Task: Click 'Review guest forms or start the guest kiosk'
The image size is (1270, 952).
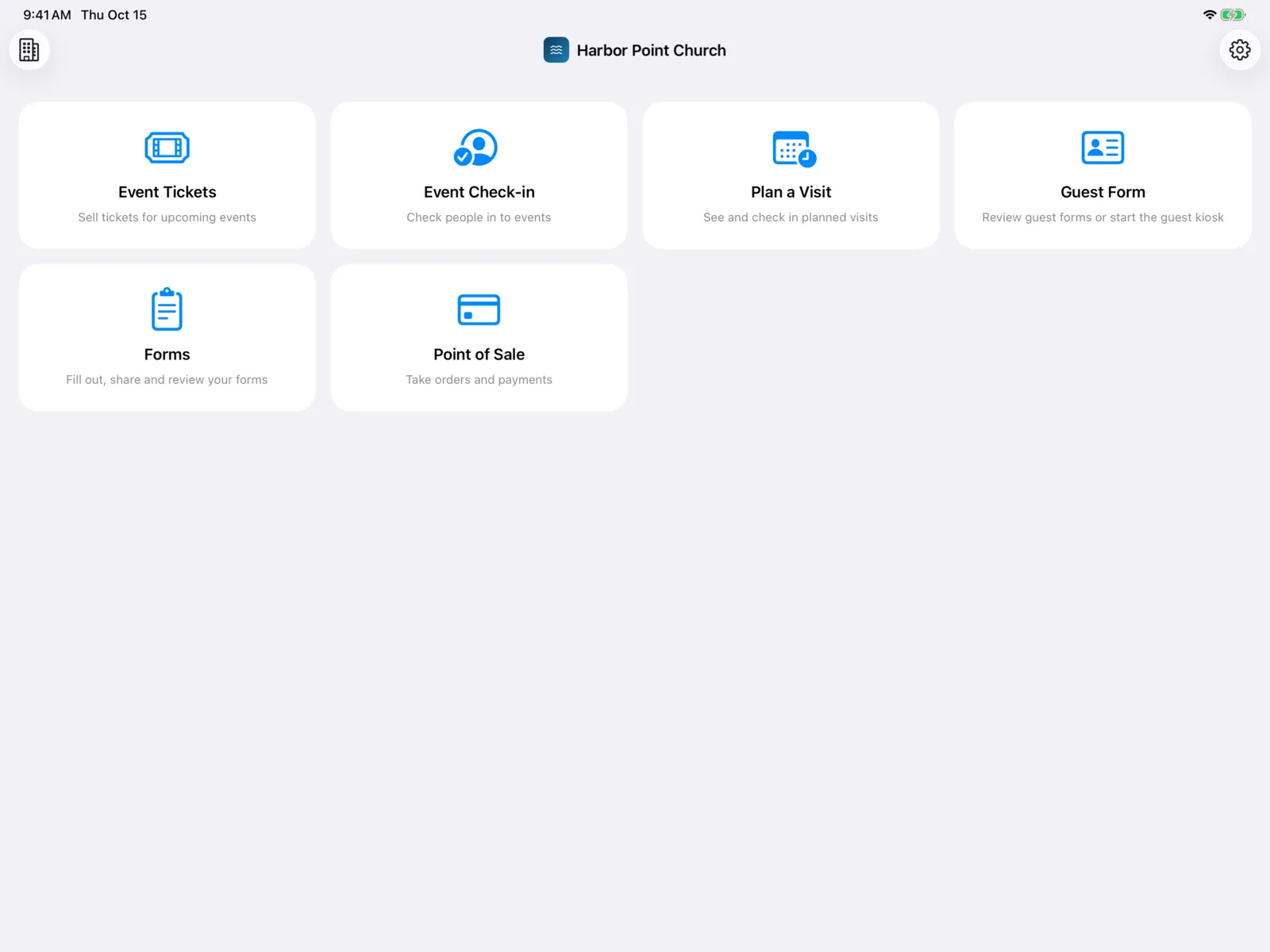Action: coord(1103,217)
